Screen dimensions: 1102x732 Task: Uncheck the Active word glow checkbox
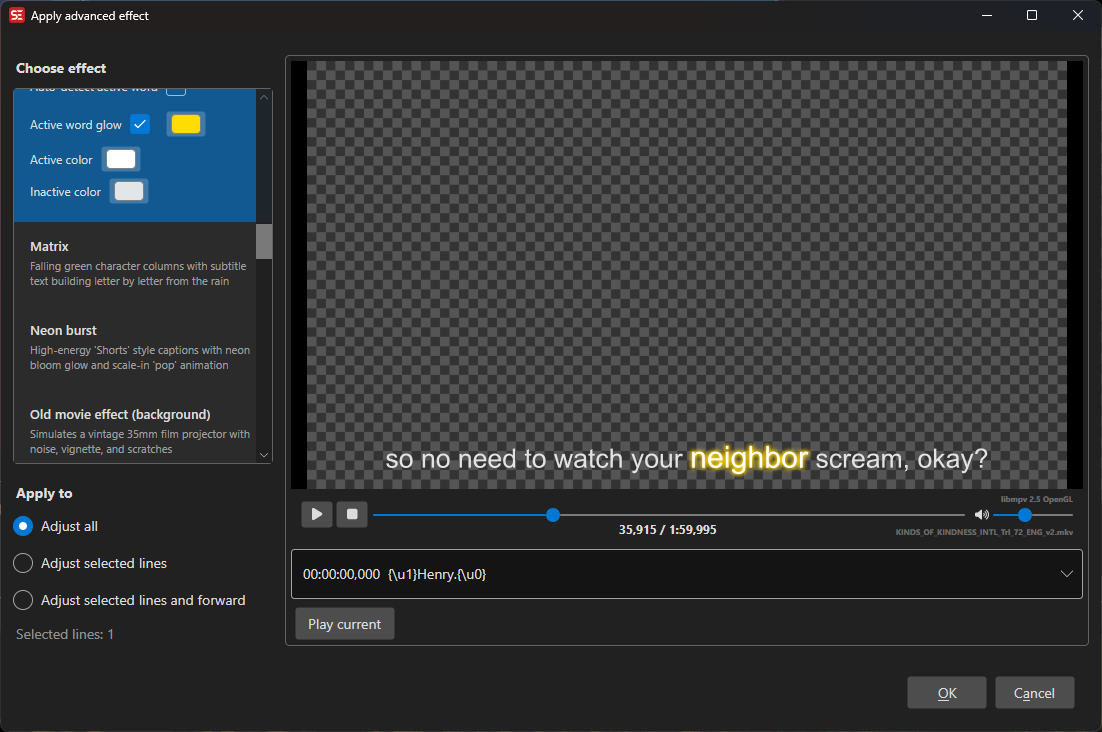coord(140,124)
